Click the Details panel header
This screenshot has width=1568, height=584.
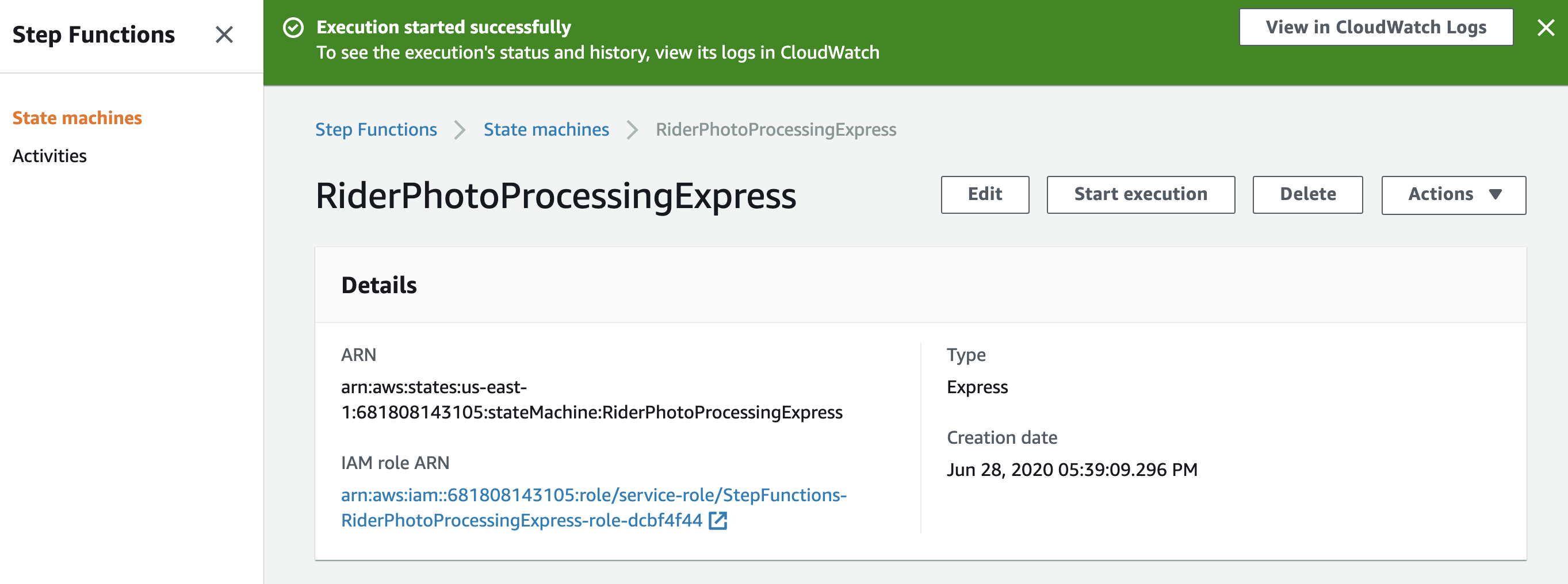pos(920,285)
